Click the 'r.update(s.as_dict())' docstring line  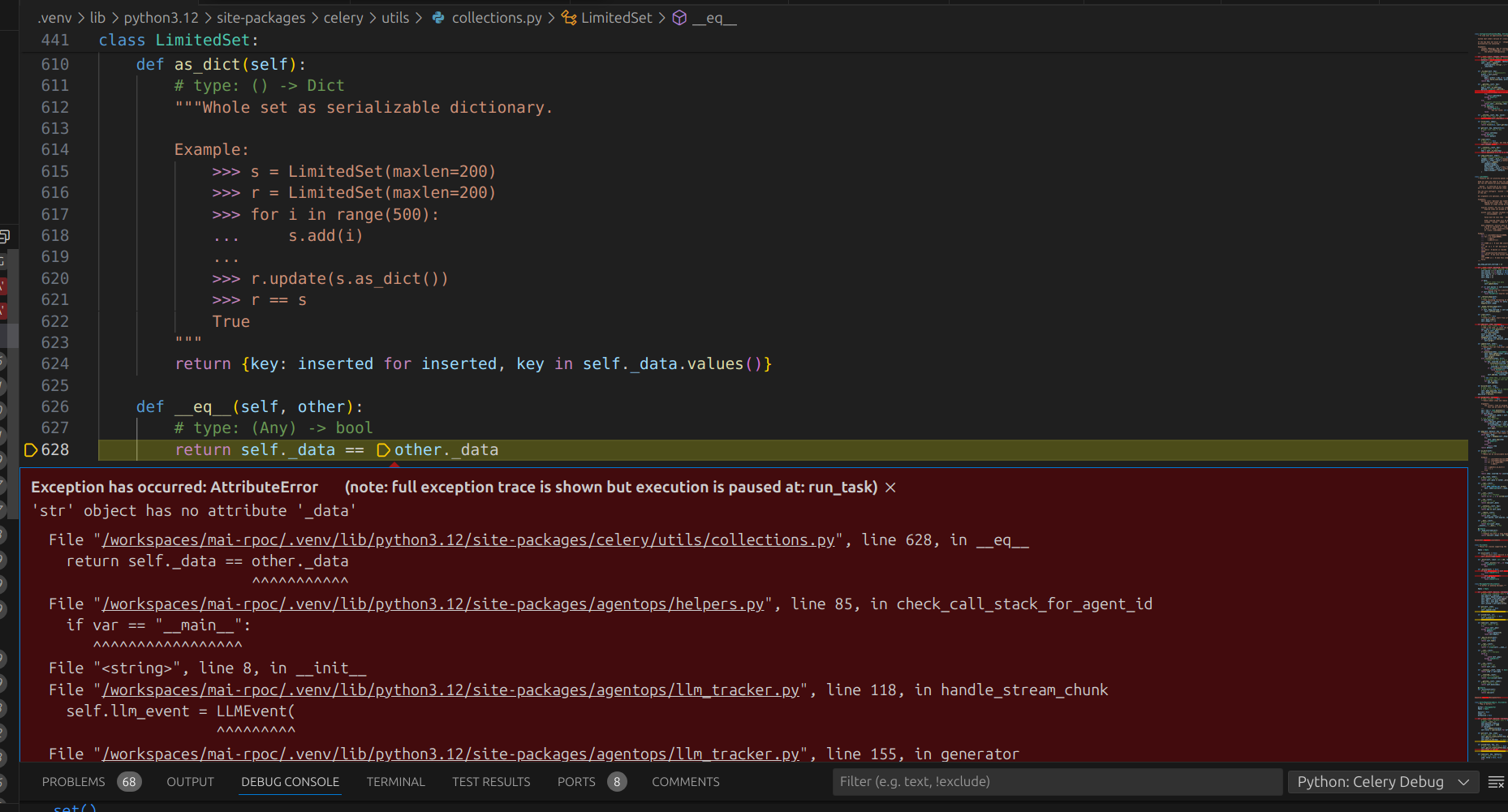click(349, 279)
